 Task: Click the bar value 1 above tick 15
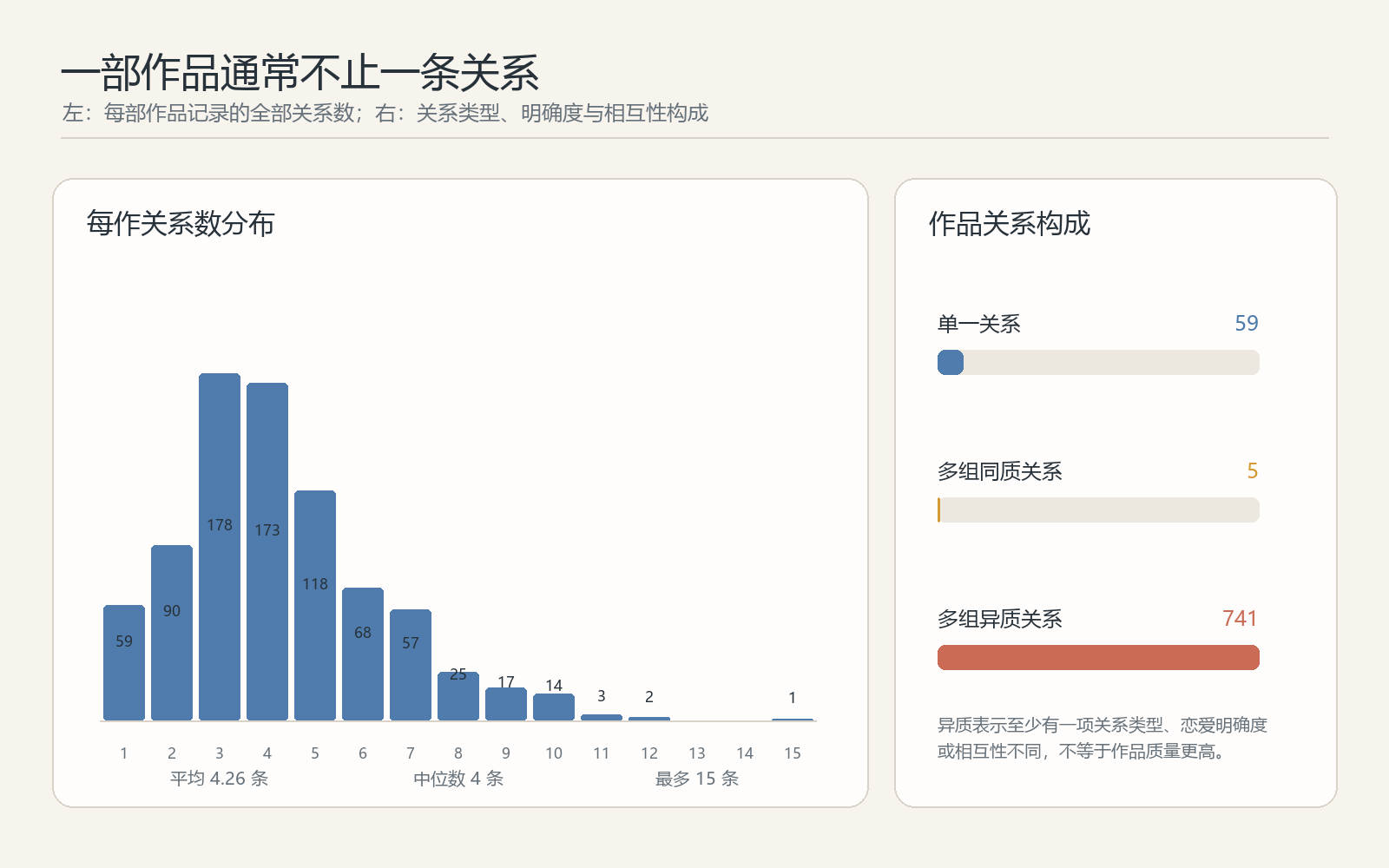tap(793, 698)
